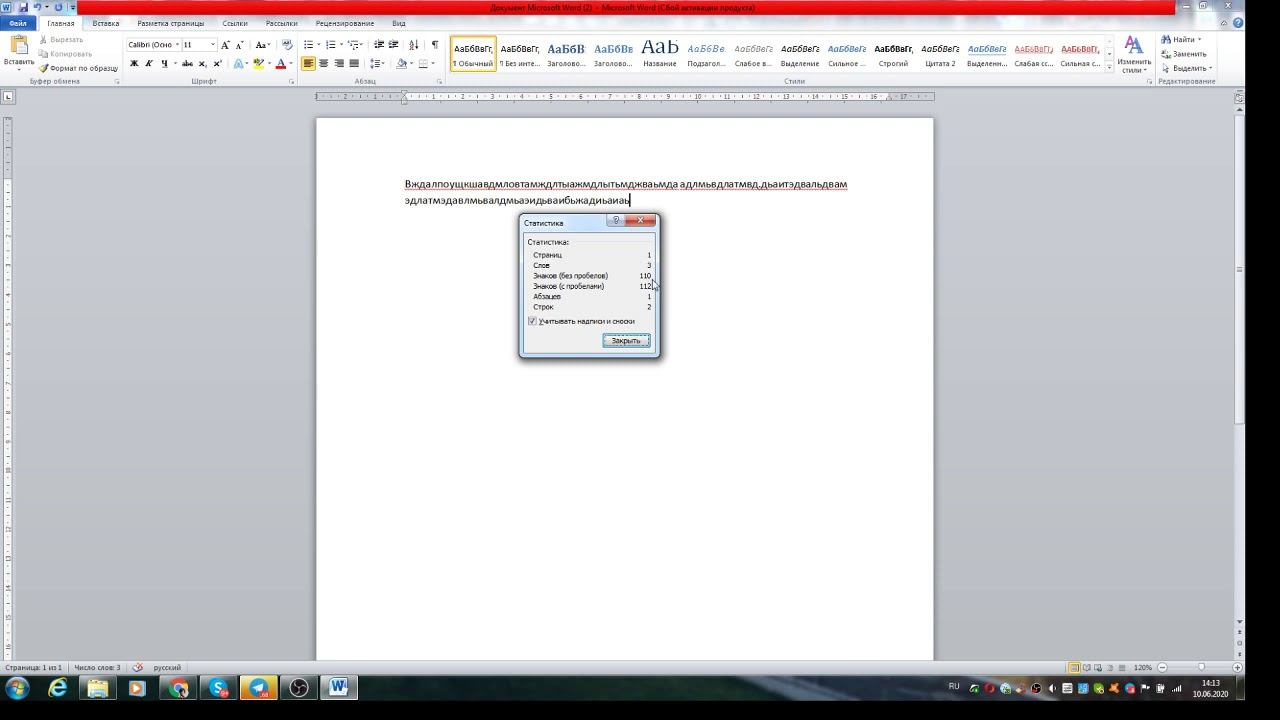
Task: Open the numbered list dropdown
Action: (342, 45)
